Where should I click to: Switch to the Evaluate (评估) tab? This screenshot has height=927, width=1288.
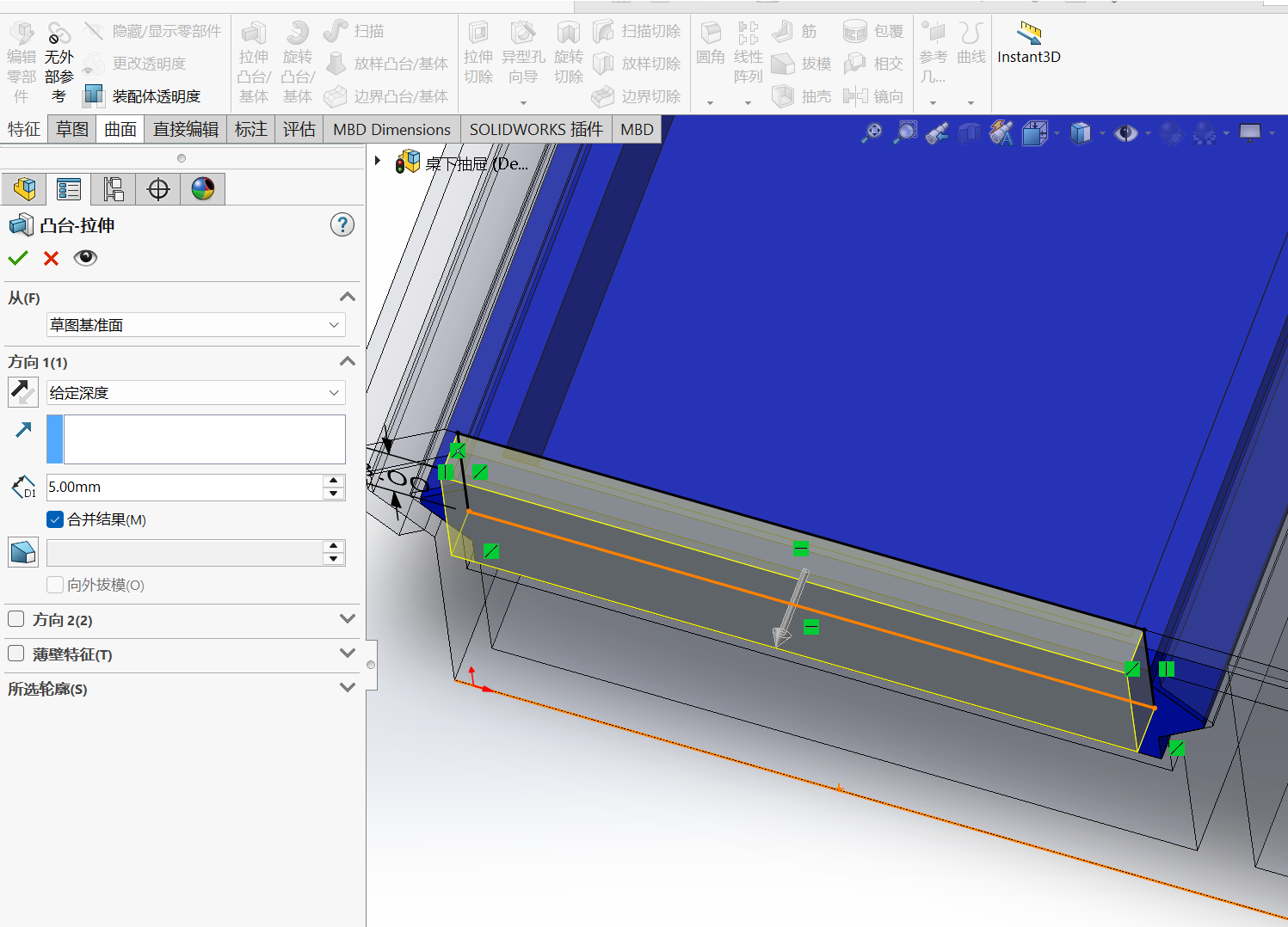(x=299, y=129)
